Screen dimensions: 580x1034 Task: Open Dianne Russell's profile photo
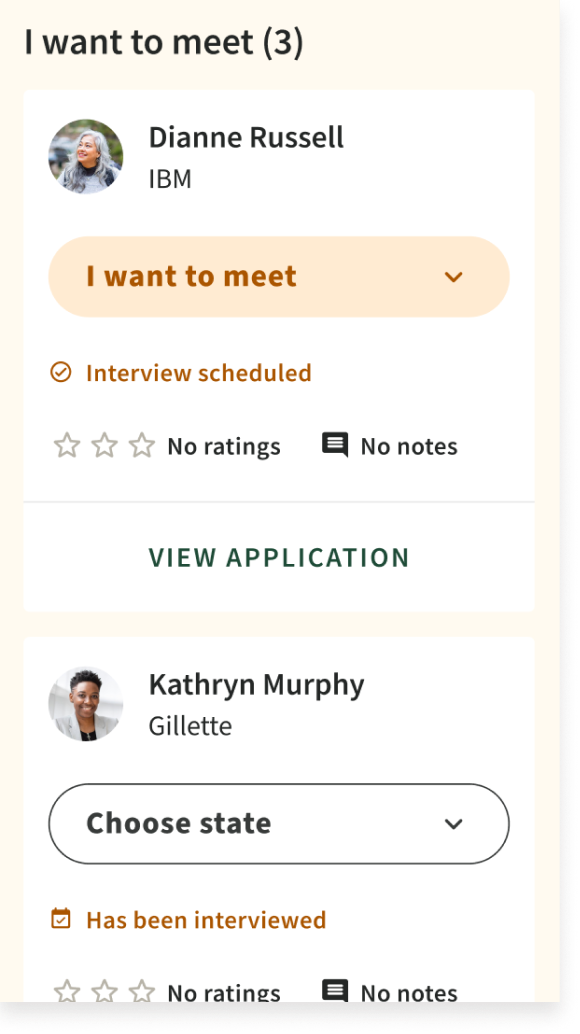(86, 156)
